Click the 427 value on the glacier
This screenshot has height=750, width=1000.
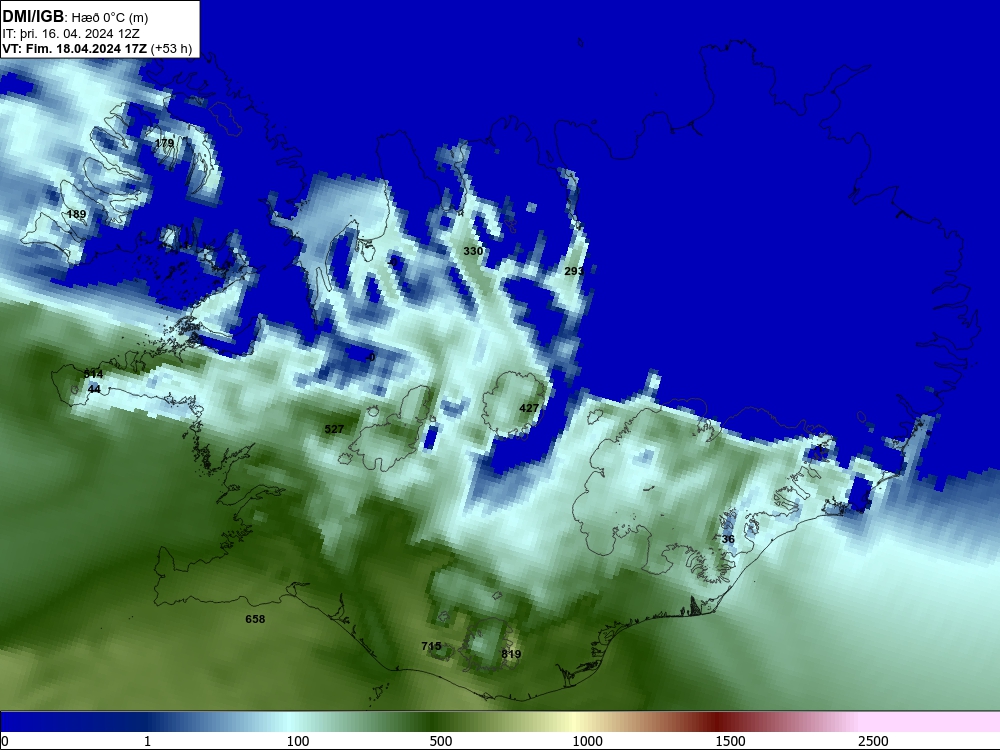(x=529, y=408)
